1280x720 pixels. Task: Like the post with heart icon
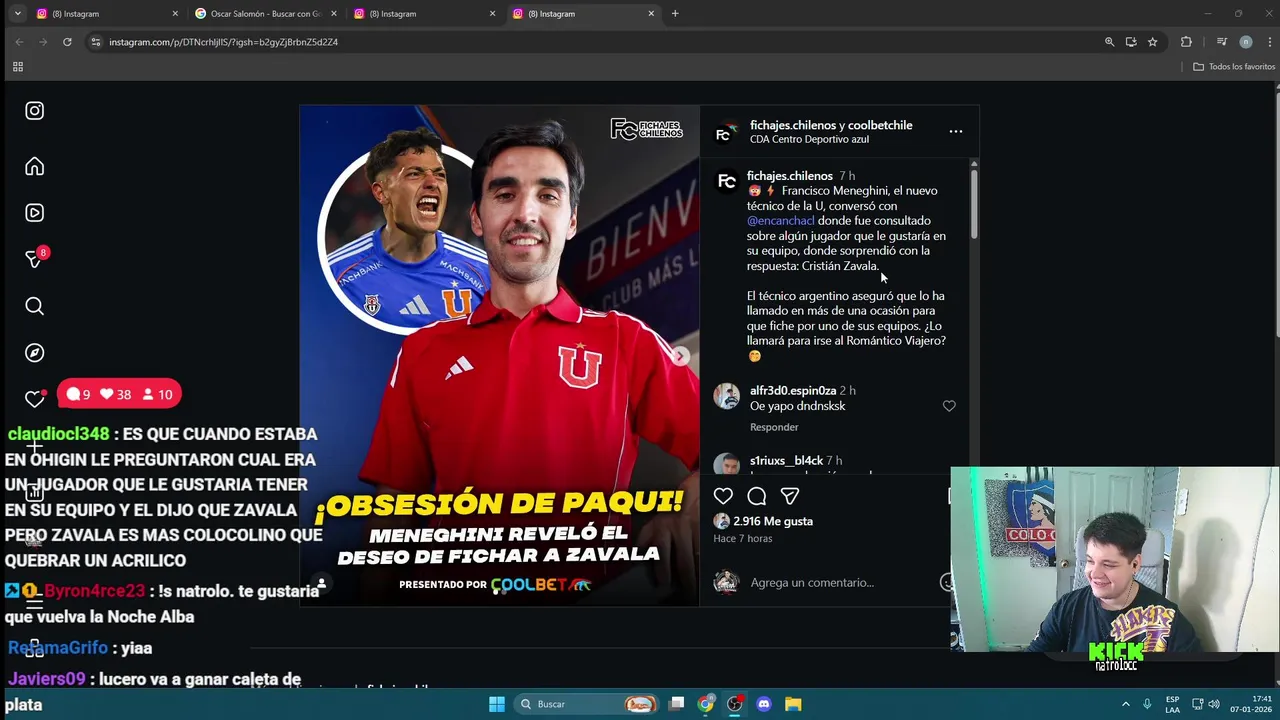pyautogui.click(x=723, y=496)
